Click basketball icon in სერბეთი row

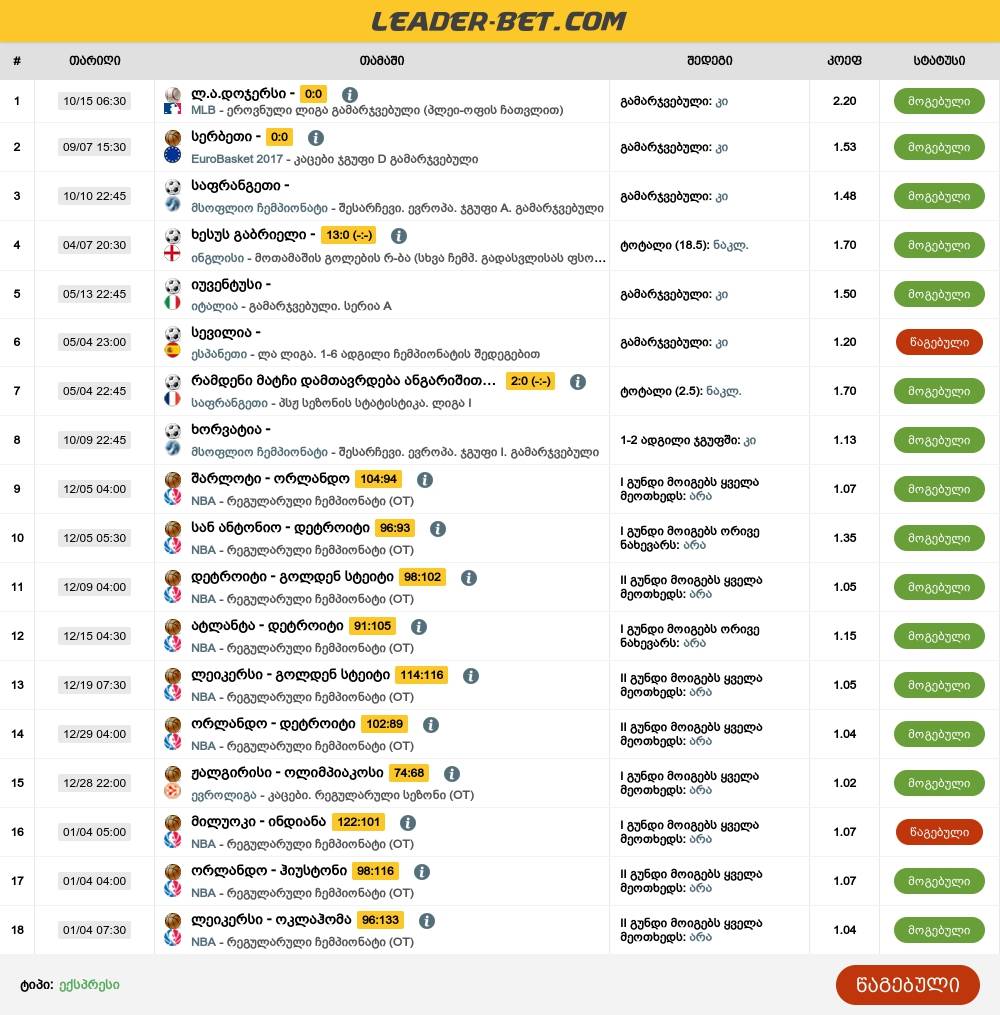(173, 138)
